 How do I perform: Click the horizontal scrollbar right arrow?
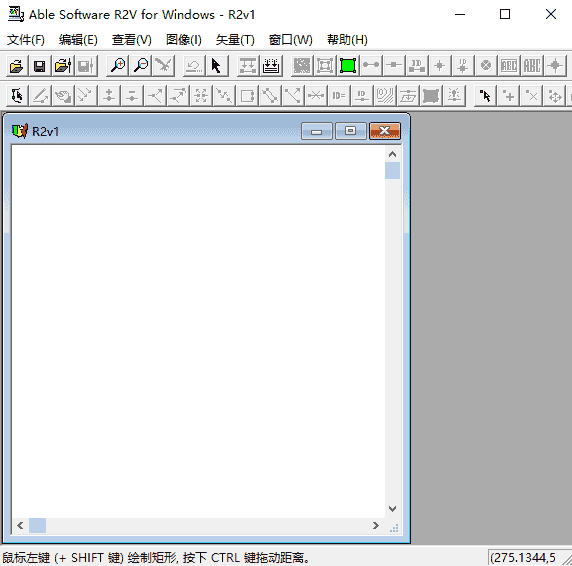click(376, 526)
